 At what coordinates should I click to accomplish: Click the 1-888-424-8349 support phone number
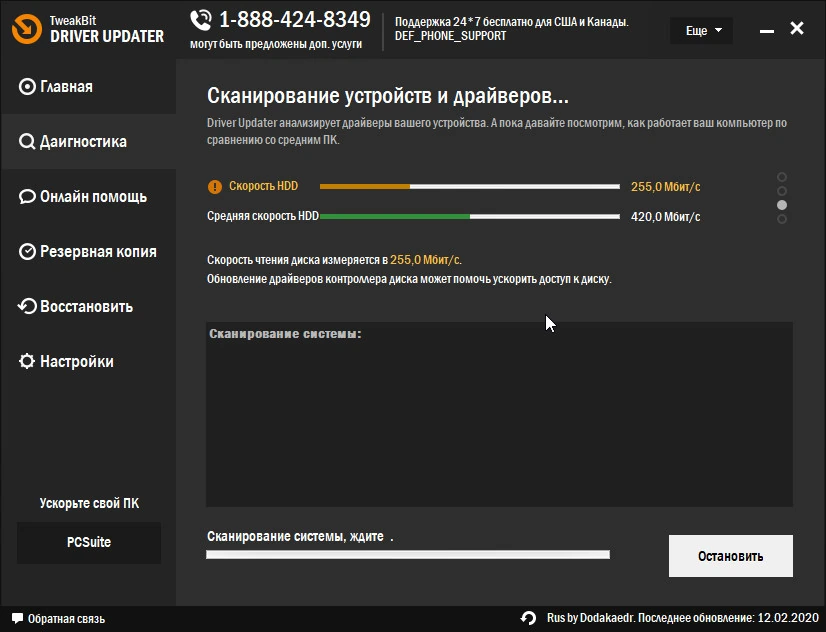[295, 19]
